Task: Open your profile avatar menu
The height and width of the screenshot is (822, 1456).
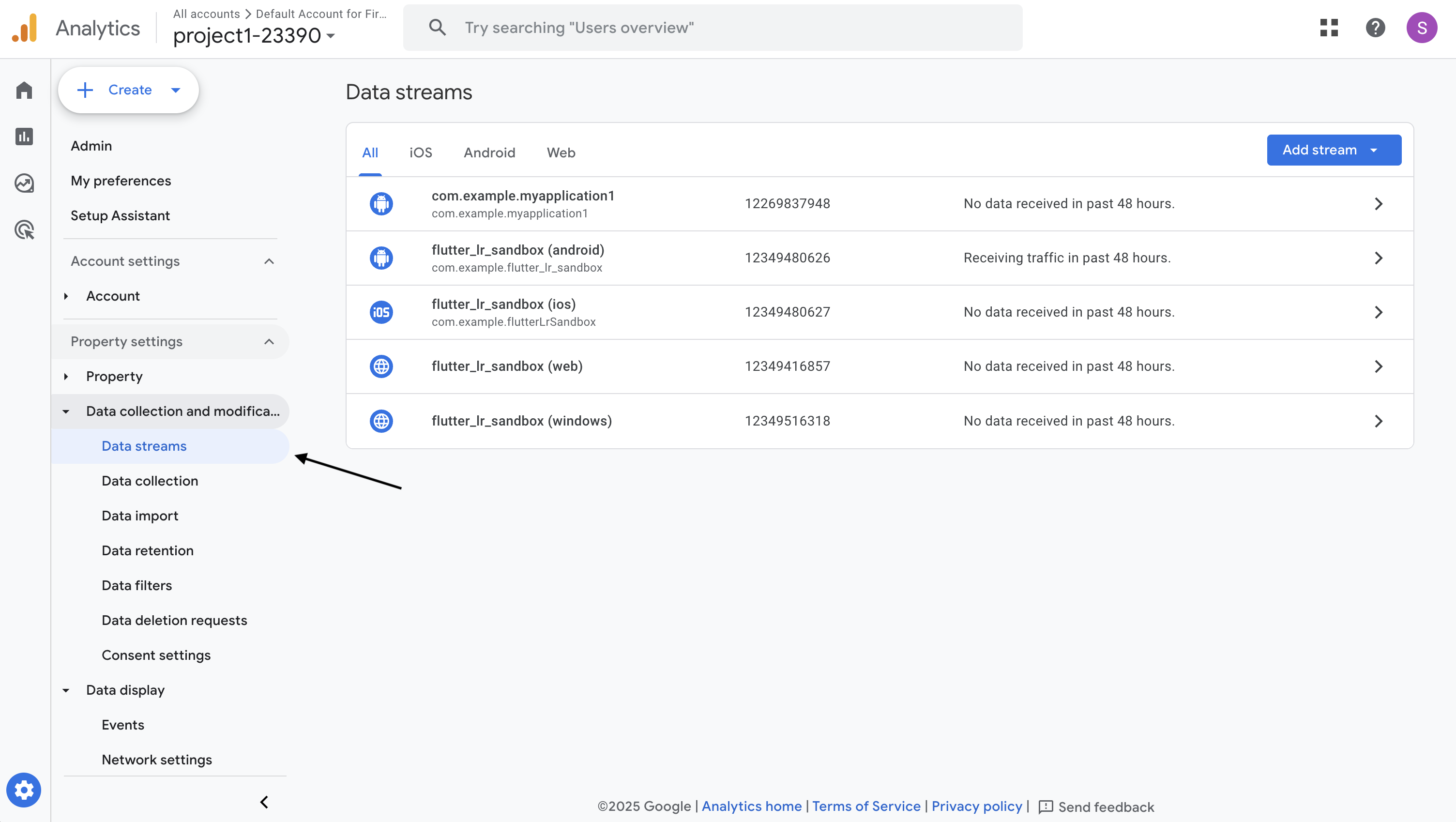Action: coord(1423,27)
